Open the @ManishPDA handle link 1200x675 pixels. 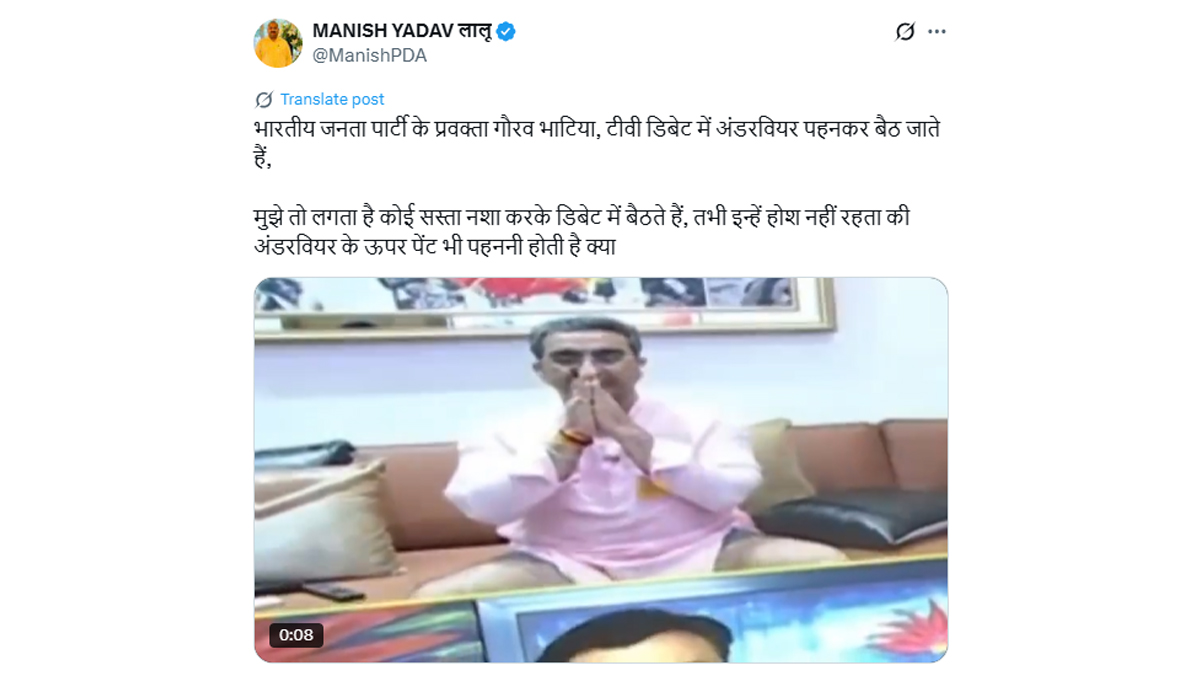[370, 56]
